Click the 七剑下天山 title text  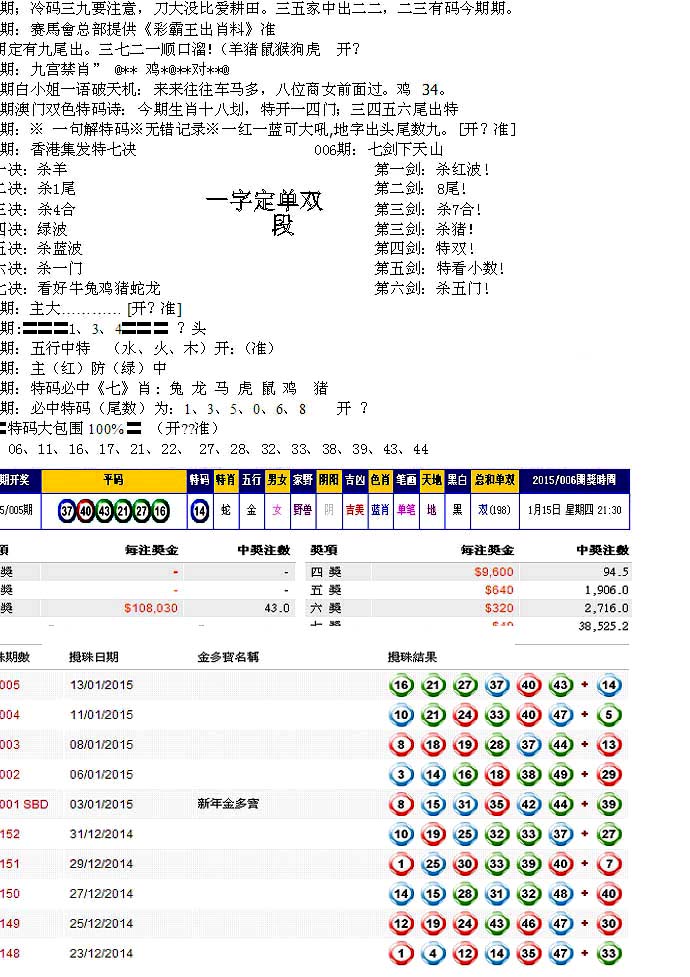(x=405, y=150)
